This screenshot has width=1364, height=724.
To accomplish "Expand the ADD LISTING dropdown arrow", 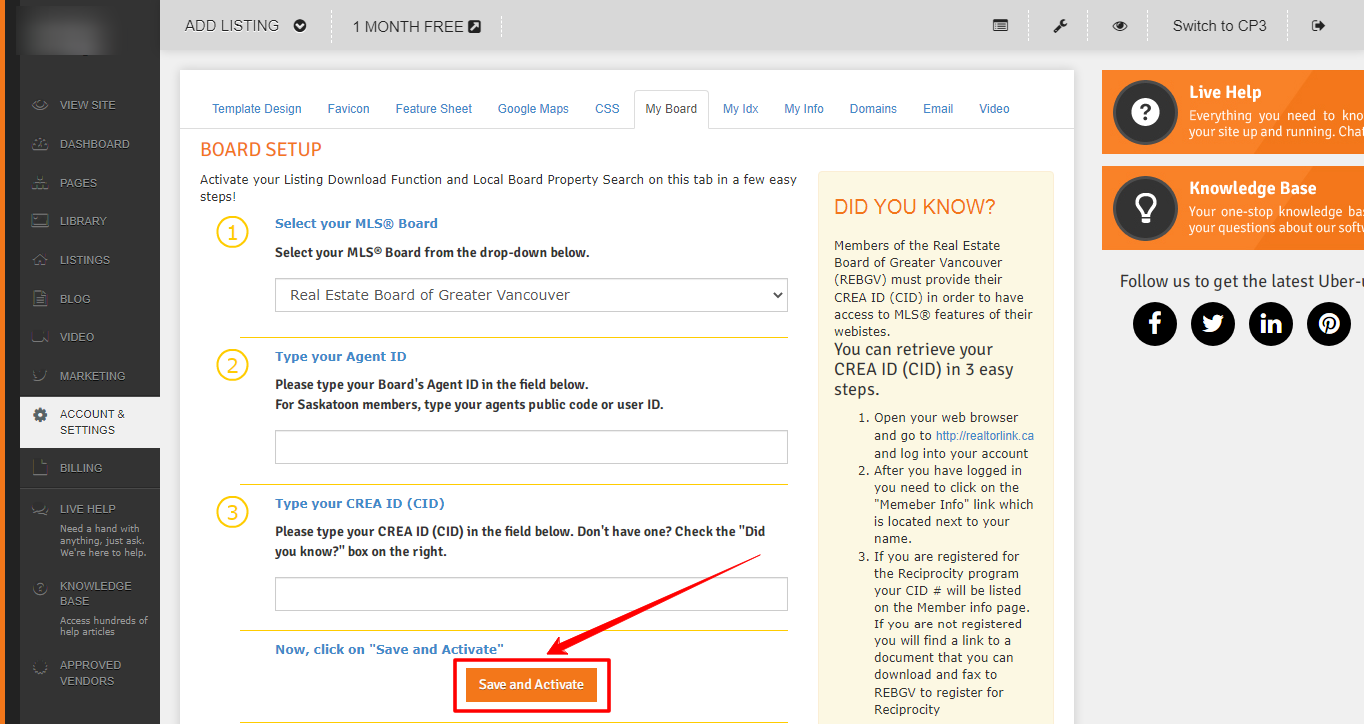I will click(x=300, y=26).
